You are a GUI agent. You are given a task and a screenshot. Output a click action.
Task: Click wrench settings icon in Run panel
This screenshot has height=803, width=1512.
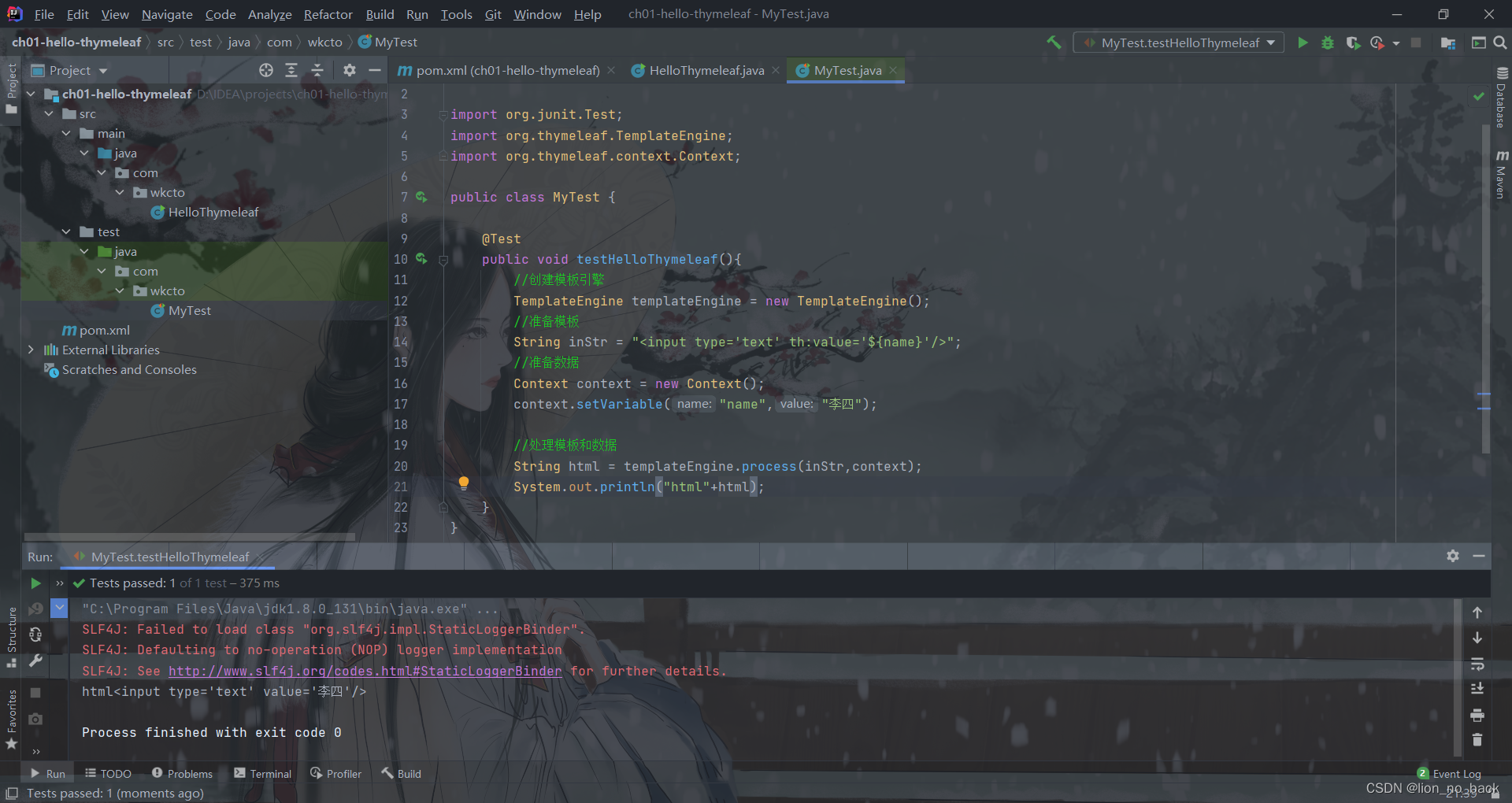pyautogui.click(x=35, y=661)
